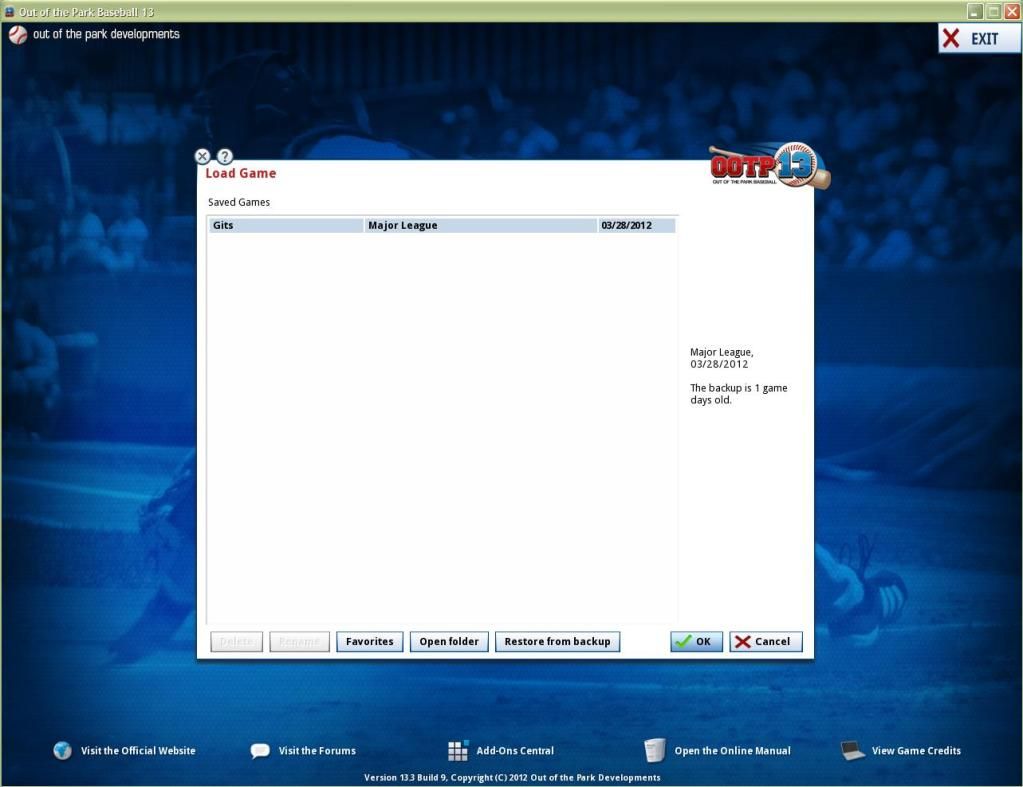Click Restore from backup button
Viewport: 1023px width, 787px height.
point(557,641)
